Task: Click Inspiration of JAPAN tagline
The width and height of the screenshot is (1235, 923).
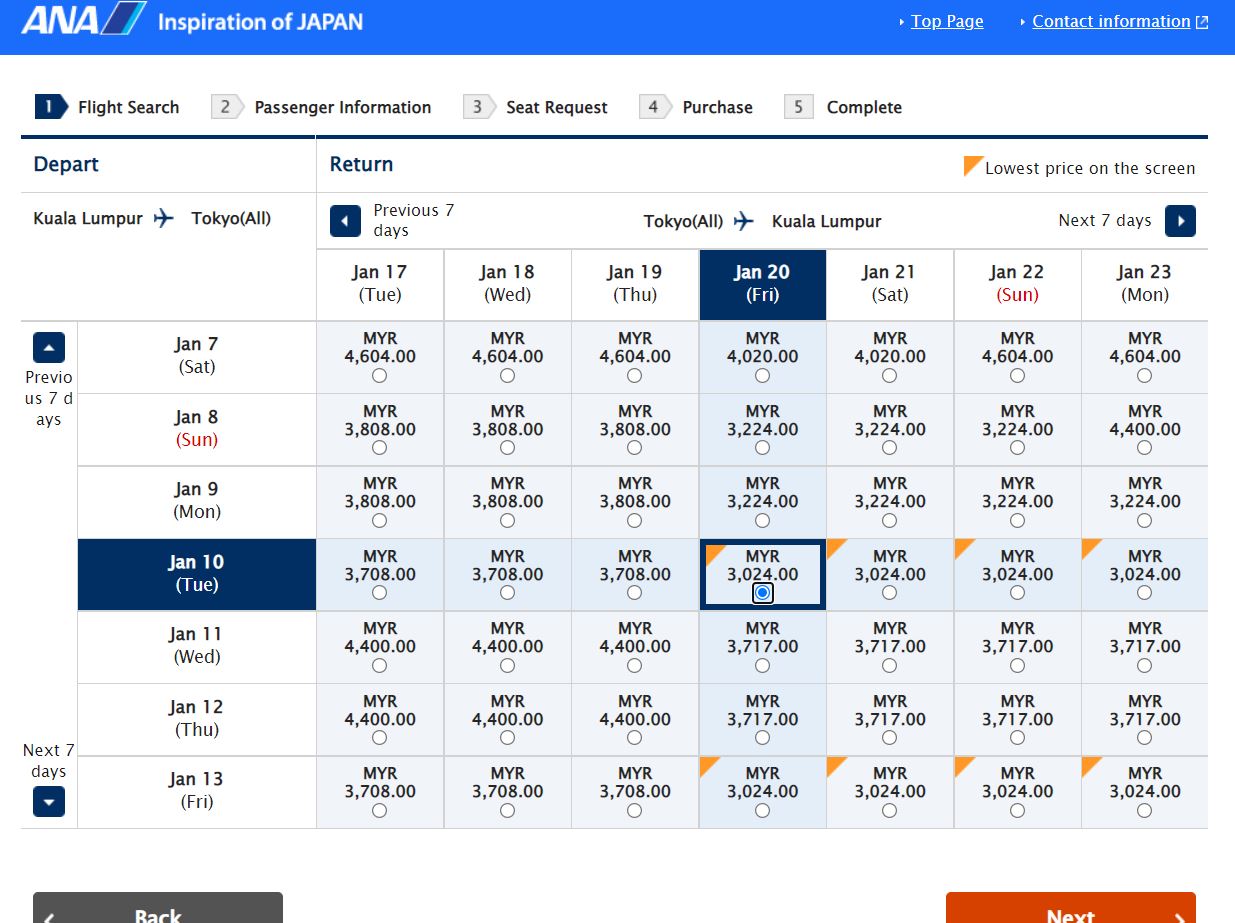Action: (260, 21)
